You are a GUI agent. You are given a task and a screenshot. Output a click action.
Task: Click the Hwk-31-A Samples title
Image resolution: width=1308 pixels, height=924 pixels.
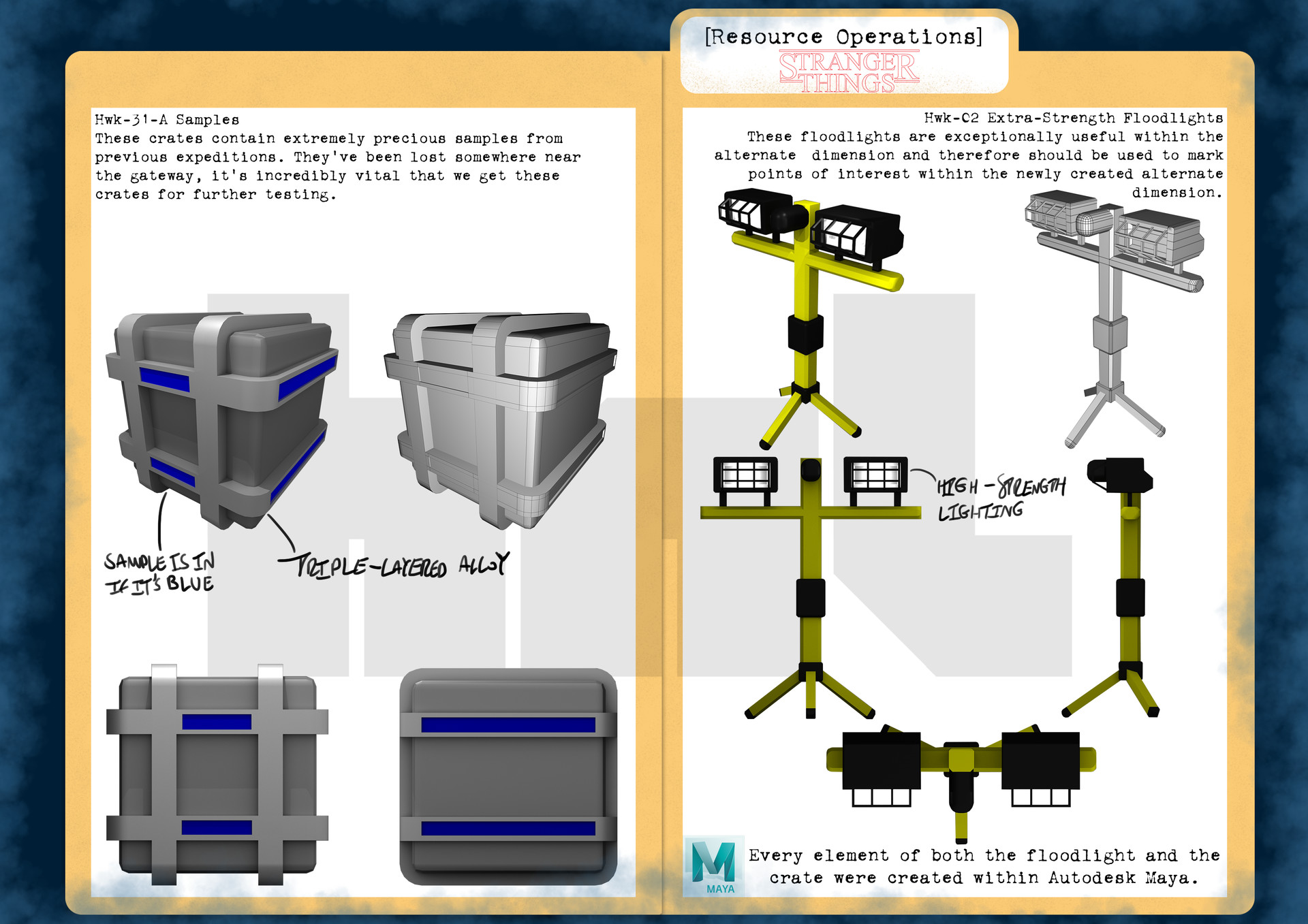point(167,120)
